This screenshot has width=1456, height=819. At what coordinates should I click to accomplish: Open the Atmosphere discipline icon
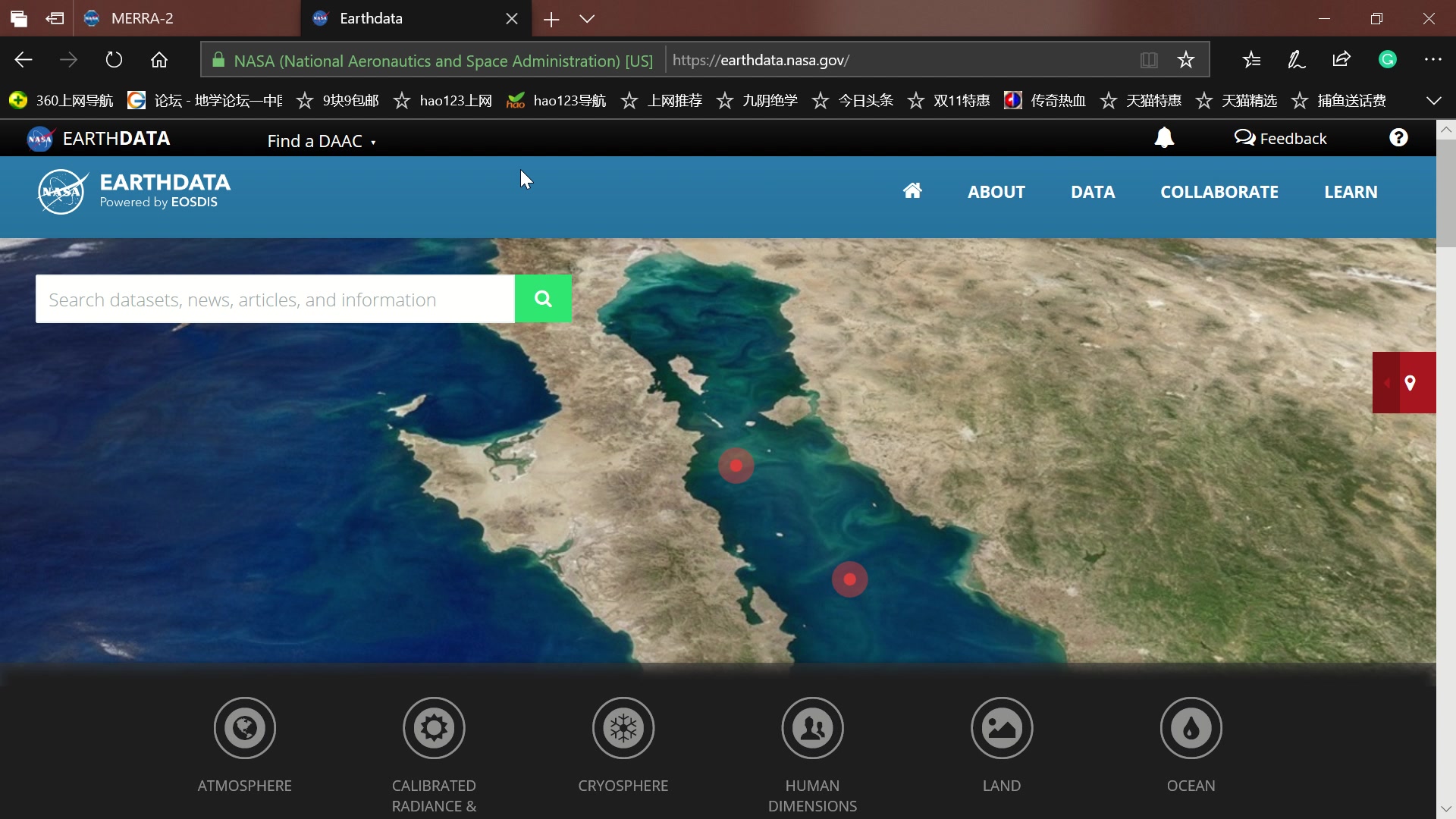[244, 728]
